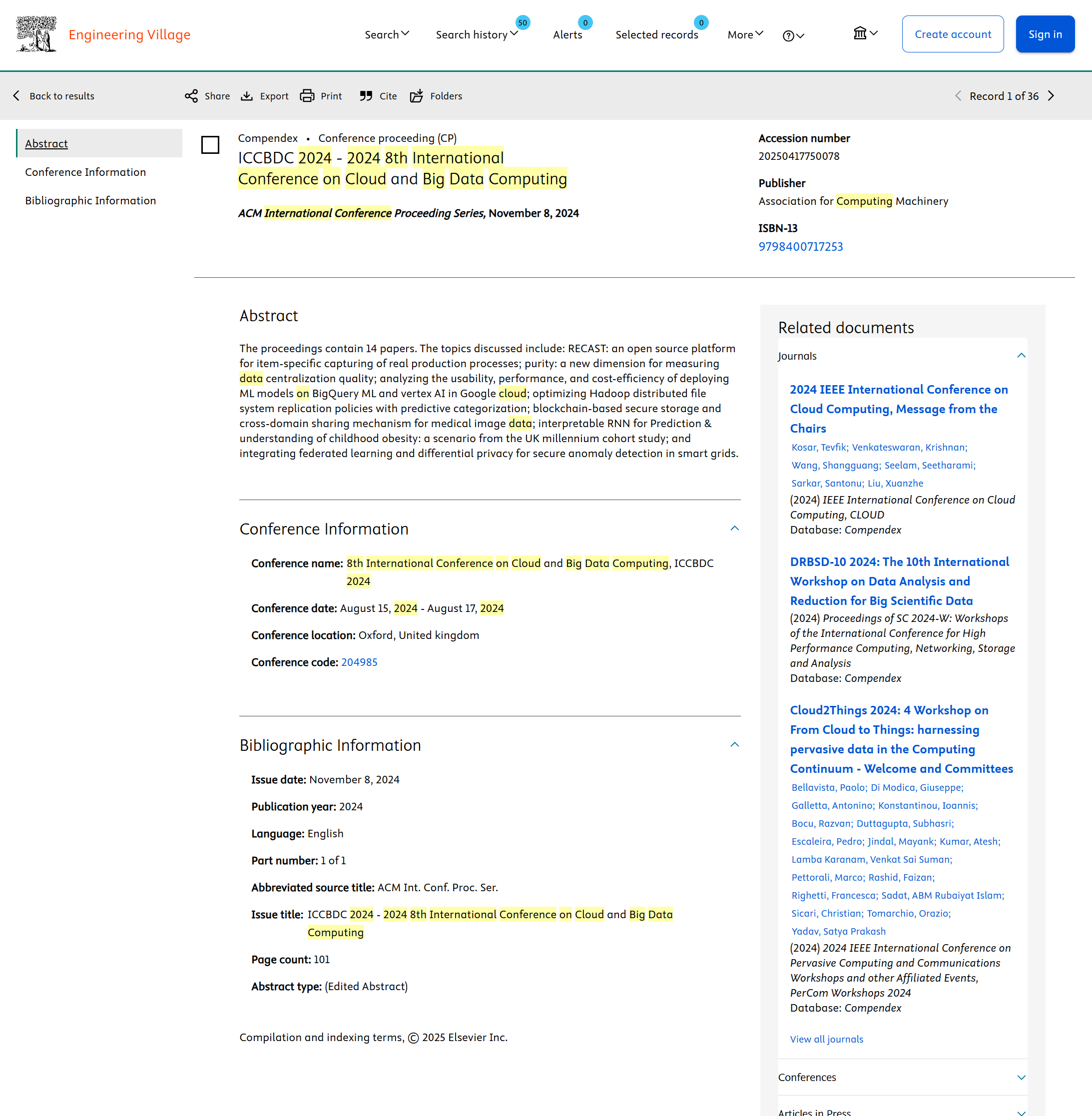
Task: Go to next record arrow
Action: click(x=1051, y=96)
